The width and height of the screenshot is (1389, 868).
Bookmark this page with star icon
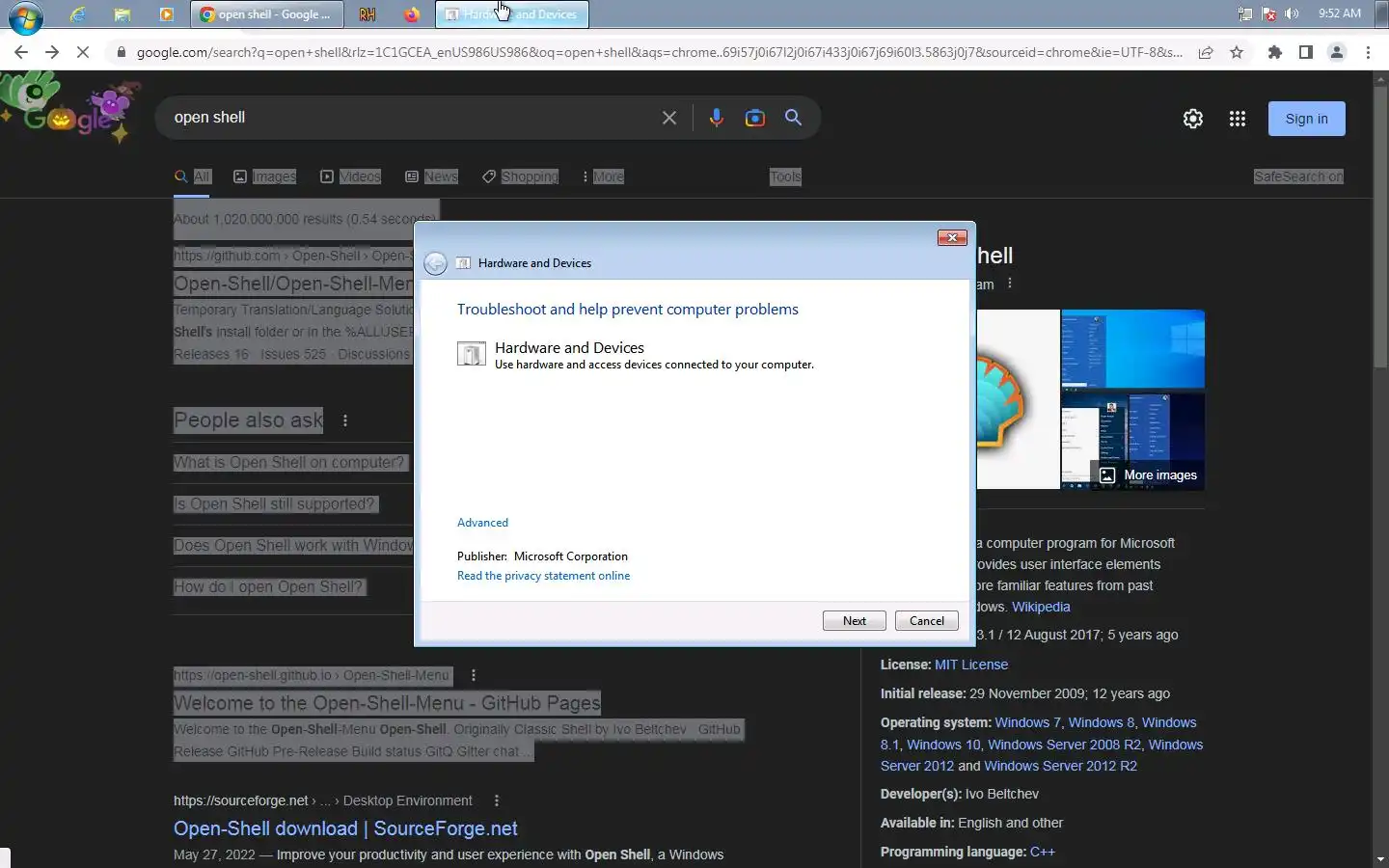(x=1237, y=52)
